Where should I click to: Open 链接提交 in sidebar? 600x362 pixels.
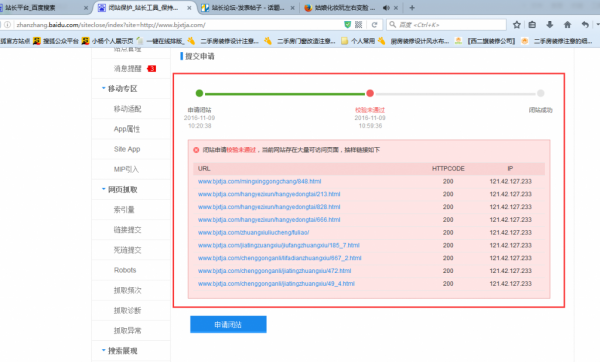pos(127,230)
